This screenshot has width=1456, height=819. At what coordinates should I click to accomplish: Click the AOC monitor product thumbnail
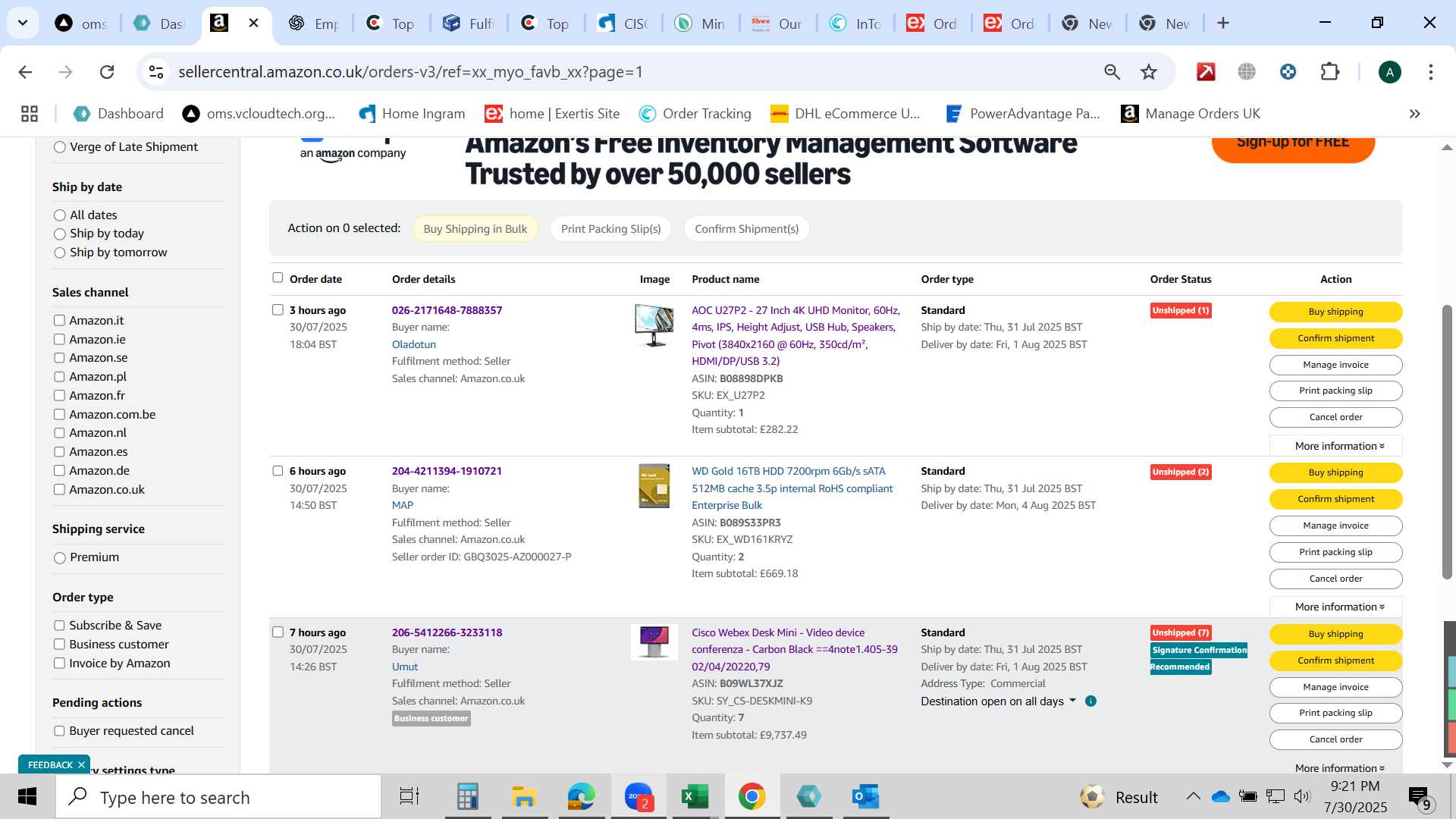(x=654, y=325)
